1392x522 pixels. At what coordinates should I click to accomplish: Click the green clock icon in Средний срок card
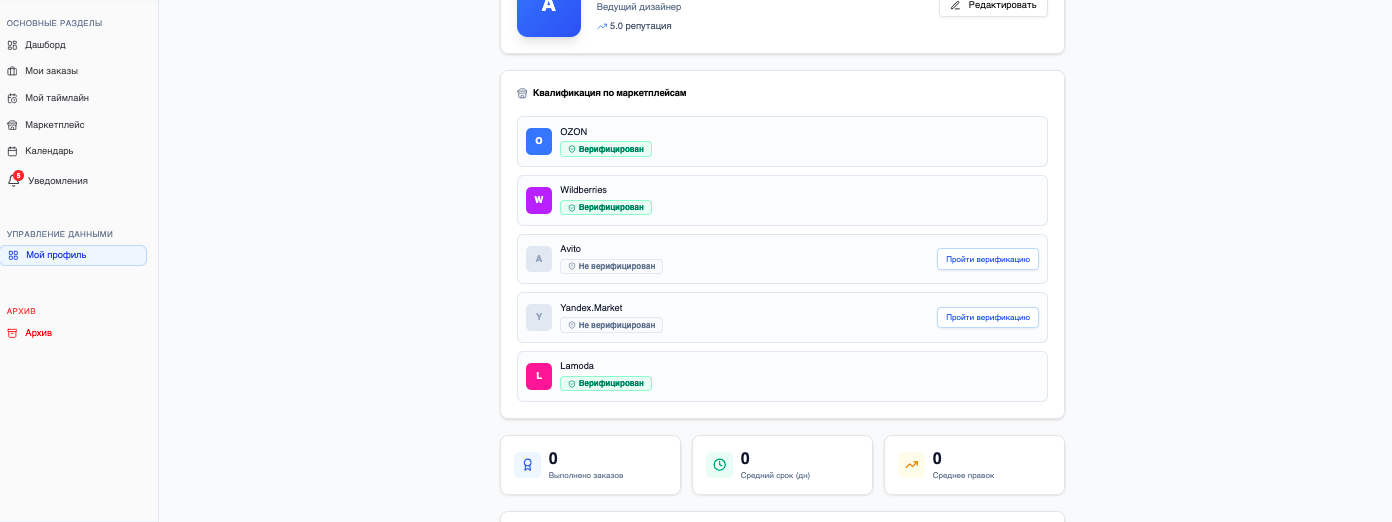tap(719, 465)
